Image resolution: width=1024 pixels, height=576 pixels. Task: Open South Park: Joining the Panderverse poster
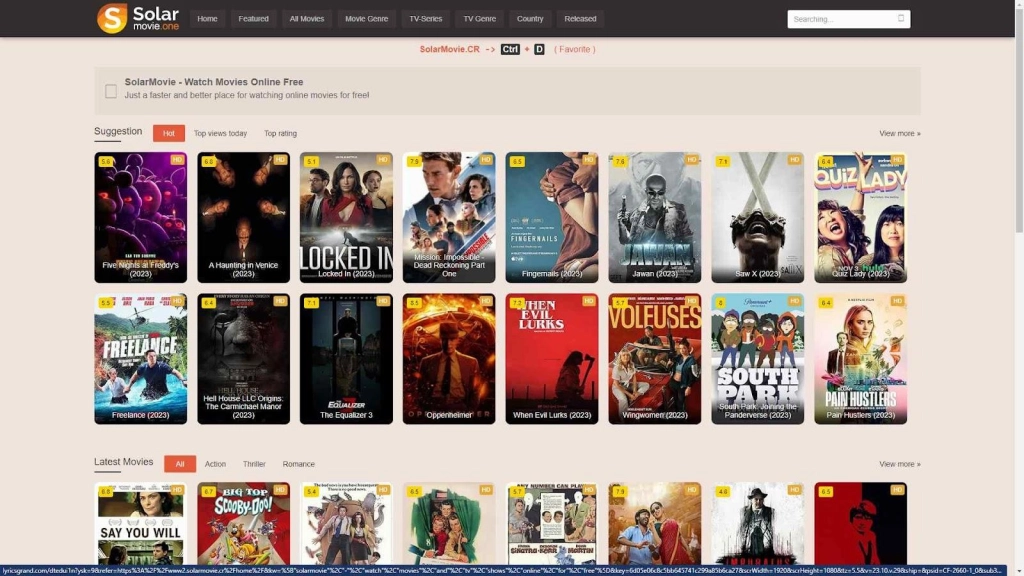(x=758, y=359)
